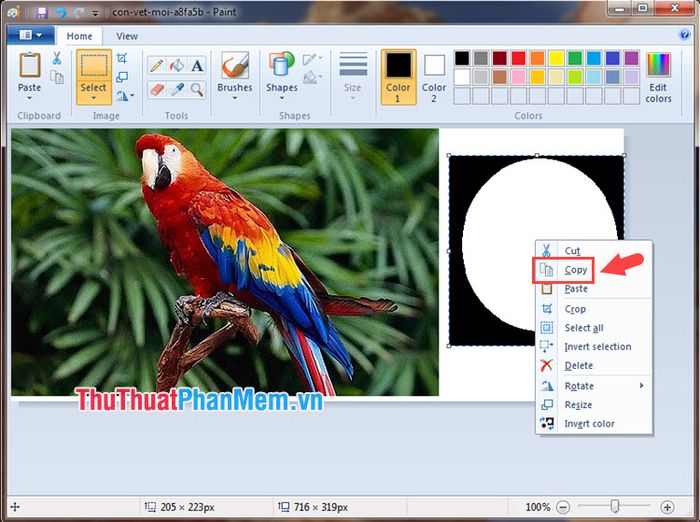The width and height of the screenshot is (700, 522).
Task: Pick the Fill with color bucket tool
Action: pyautogui.click(x=177, y=66)
